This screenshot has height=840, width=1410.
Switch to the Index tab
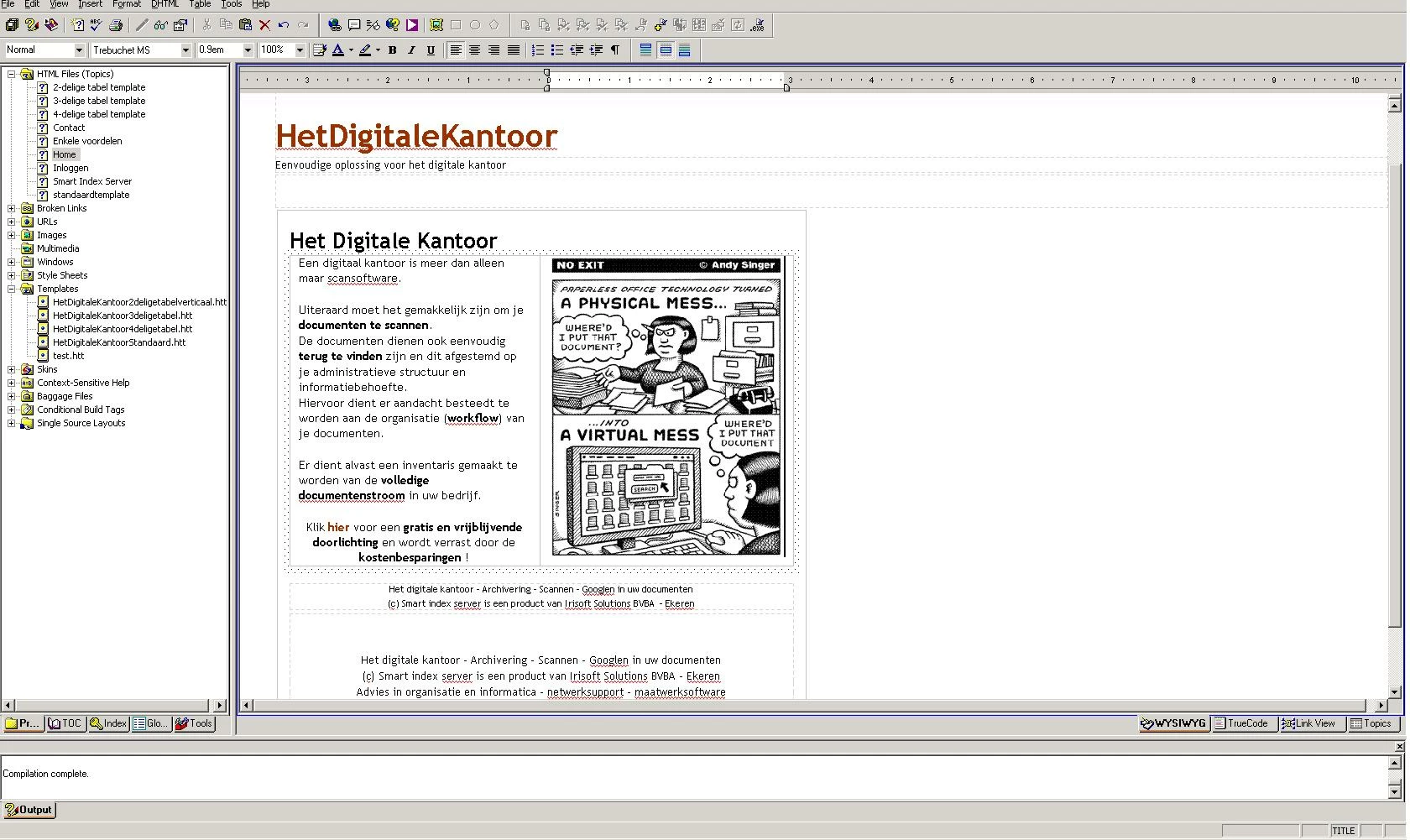pyautogui.click(x=108, y=723)
